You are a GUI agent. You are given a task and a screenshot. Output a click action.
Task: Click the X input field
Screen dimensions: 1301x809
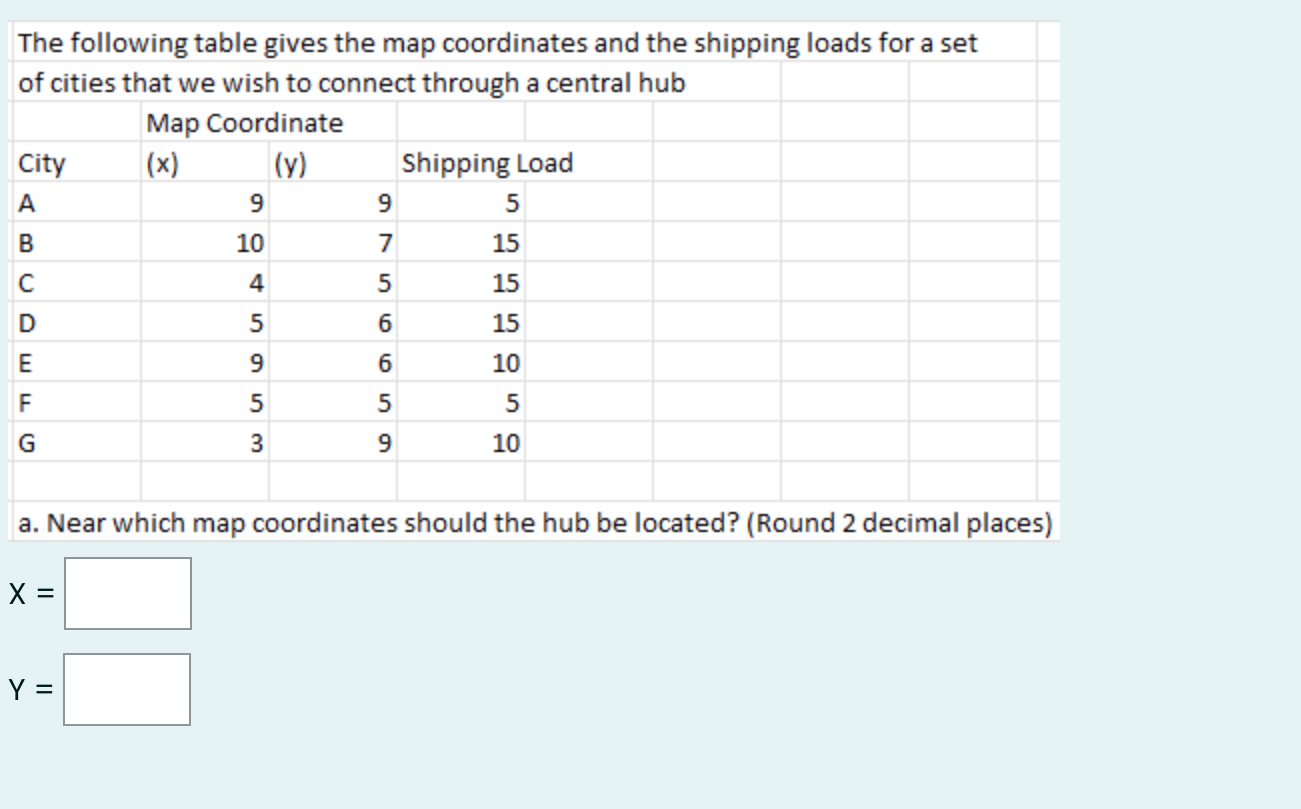[127, 591]
